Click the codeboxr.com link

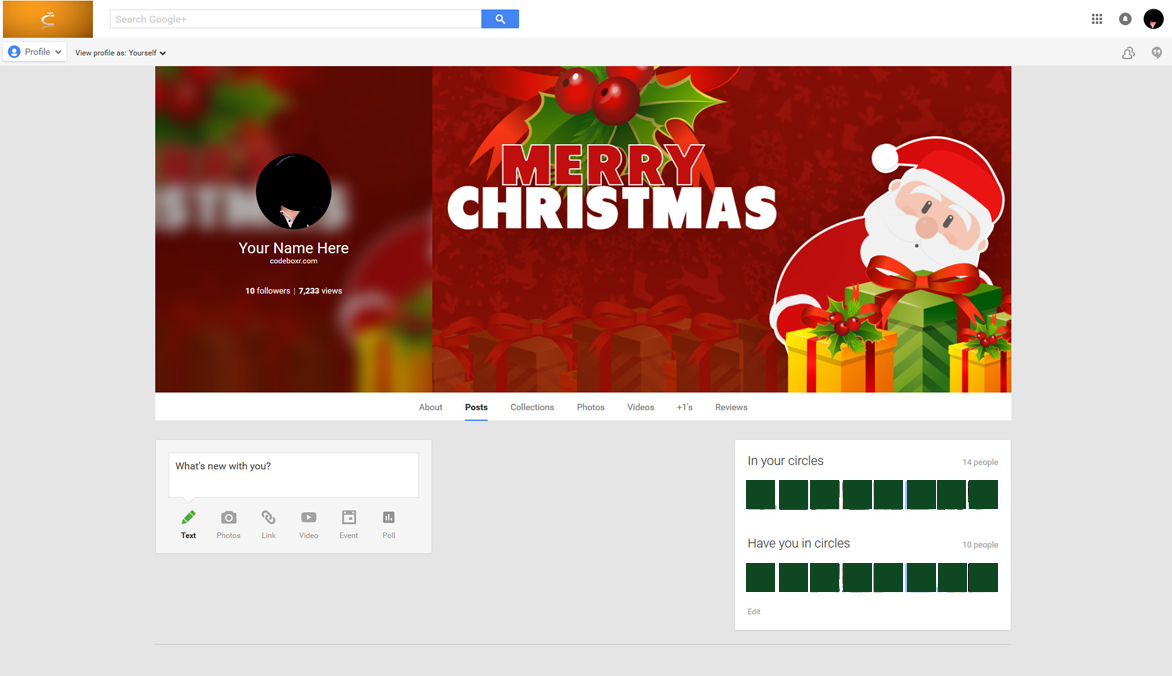click(294, 261)
